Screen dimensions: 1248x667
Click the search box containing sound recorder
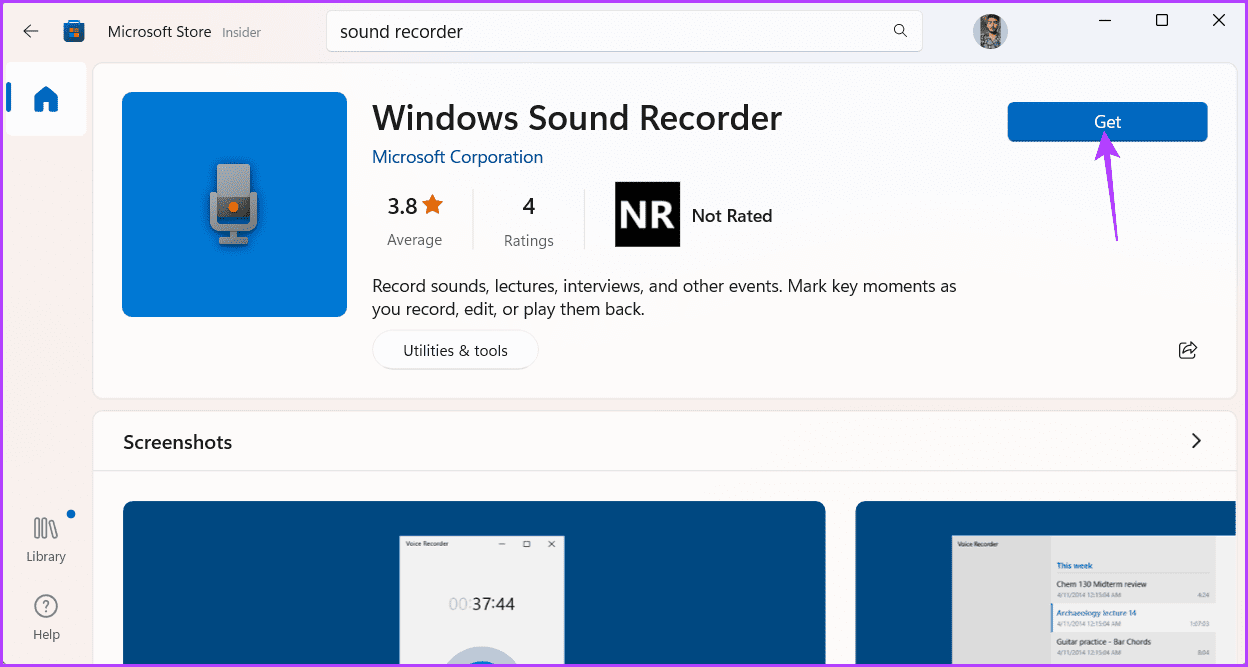624,32
